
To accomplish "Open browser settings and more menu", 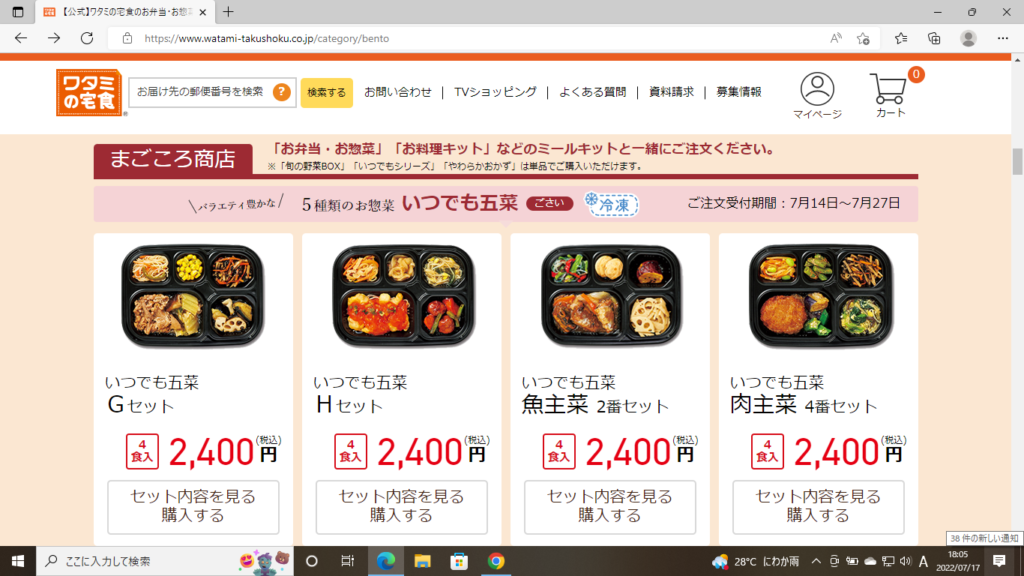I will click(x=1002, y=39).
